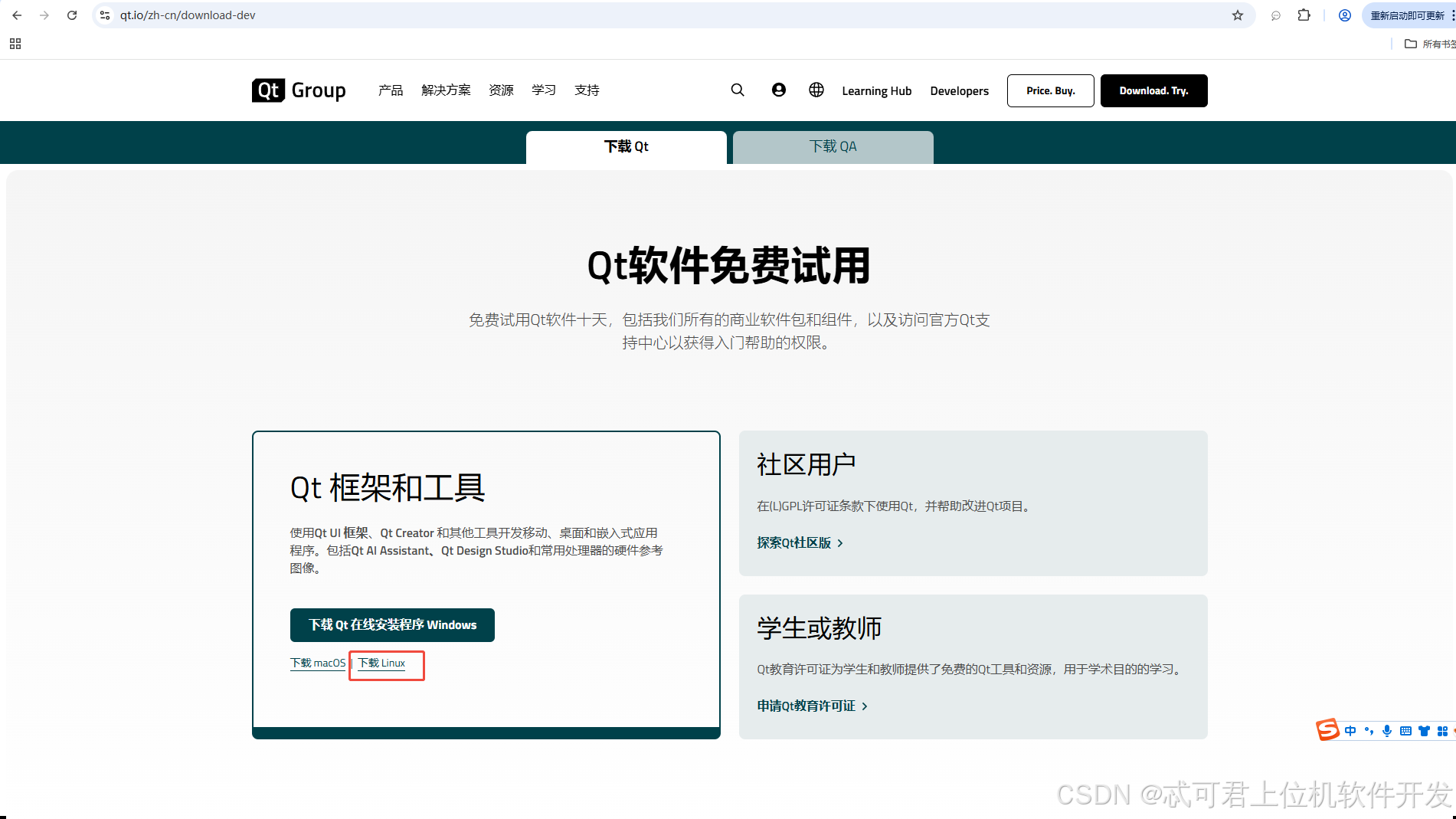This screenshot has height=819, width=1456.
Task: Click the 下载 Linux link
Action: point(381,663)
